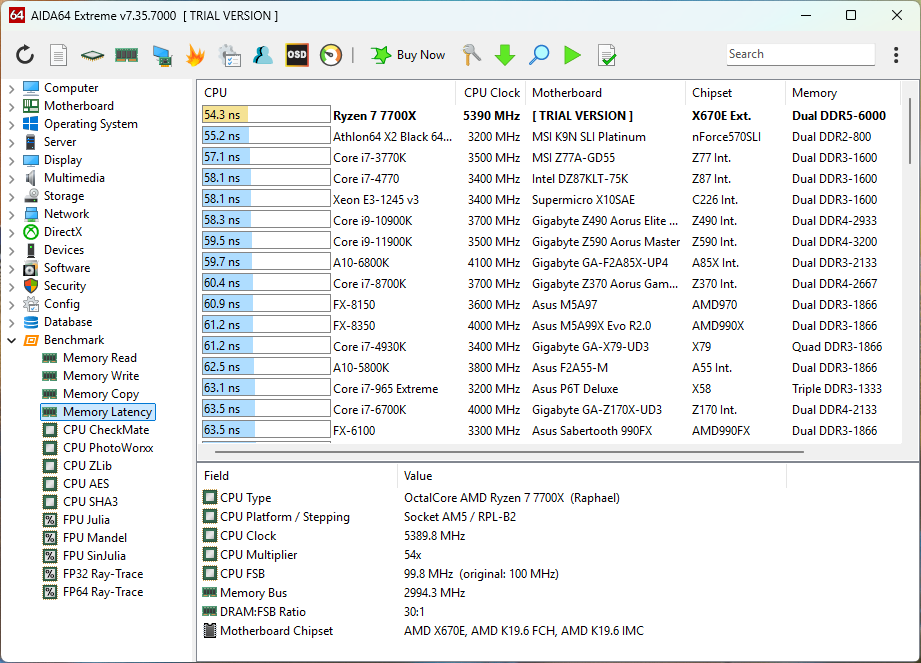Viewport: 921px width, 663px height.
Task: Click the results checkmark document icon
Action: pyautogui.click(x=607, y=55)
